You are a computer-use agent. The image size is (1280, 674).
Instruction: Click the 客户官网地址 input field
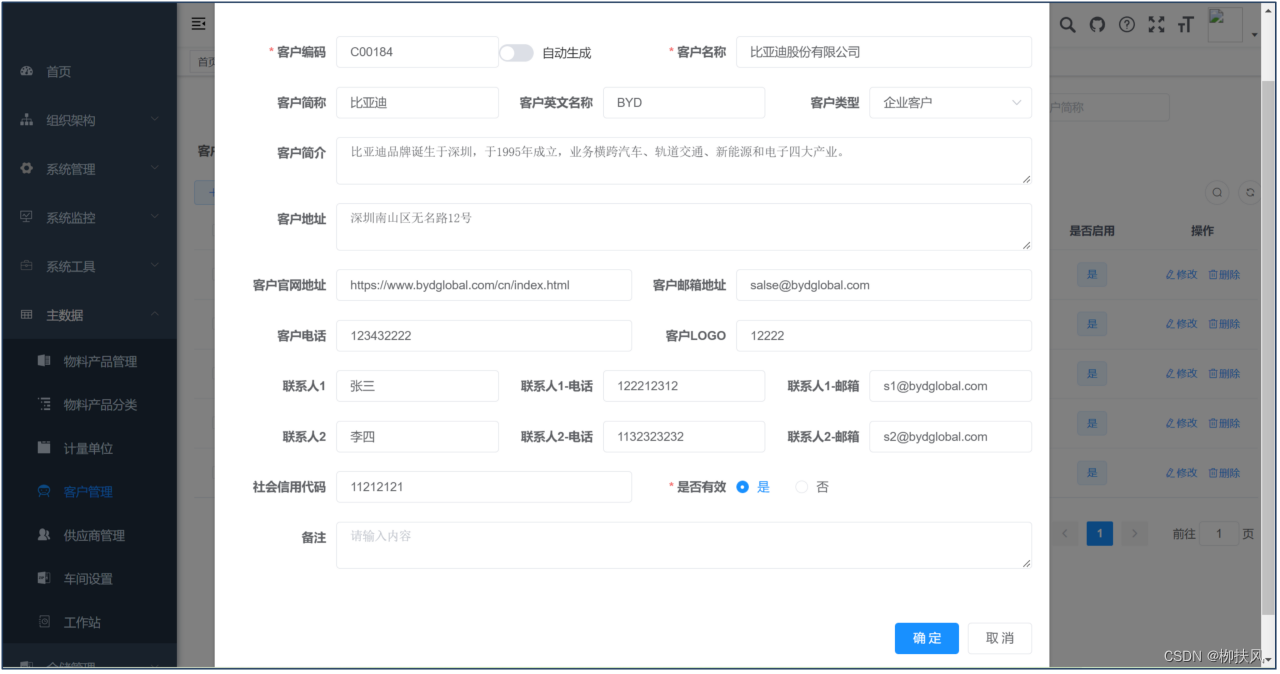(484, 285)
